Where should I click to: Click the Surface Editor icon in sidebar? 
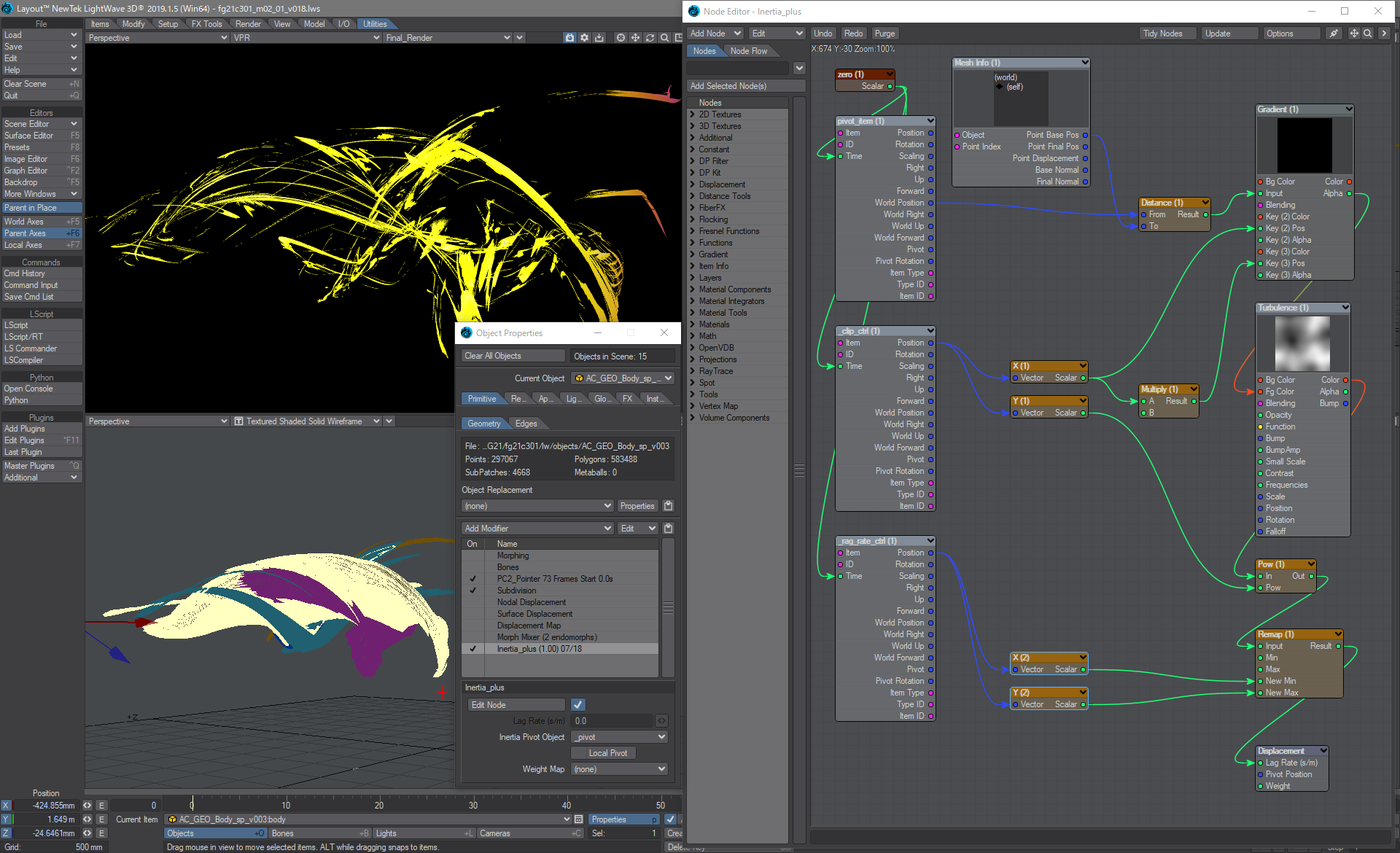click(40, 135)
